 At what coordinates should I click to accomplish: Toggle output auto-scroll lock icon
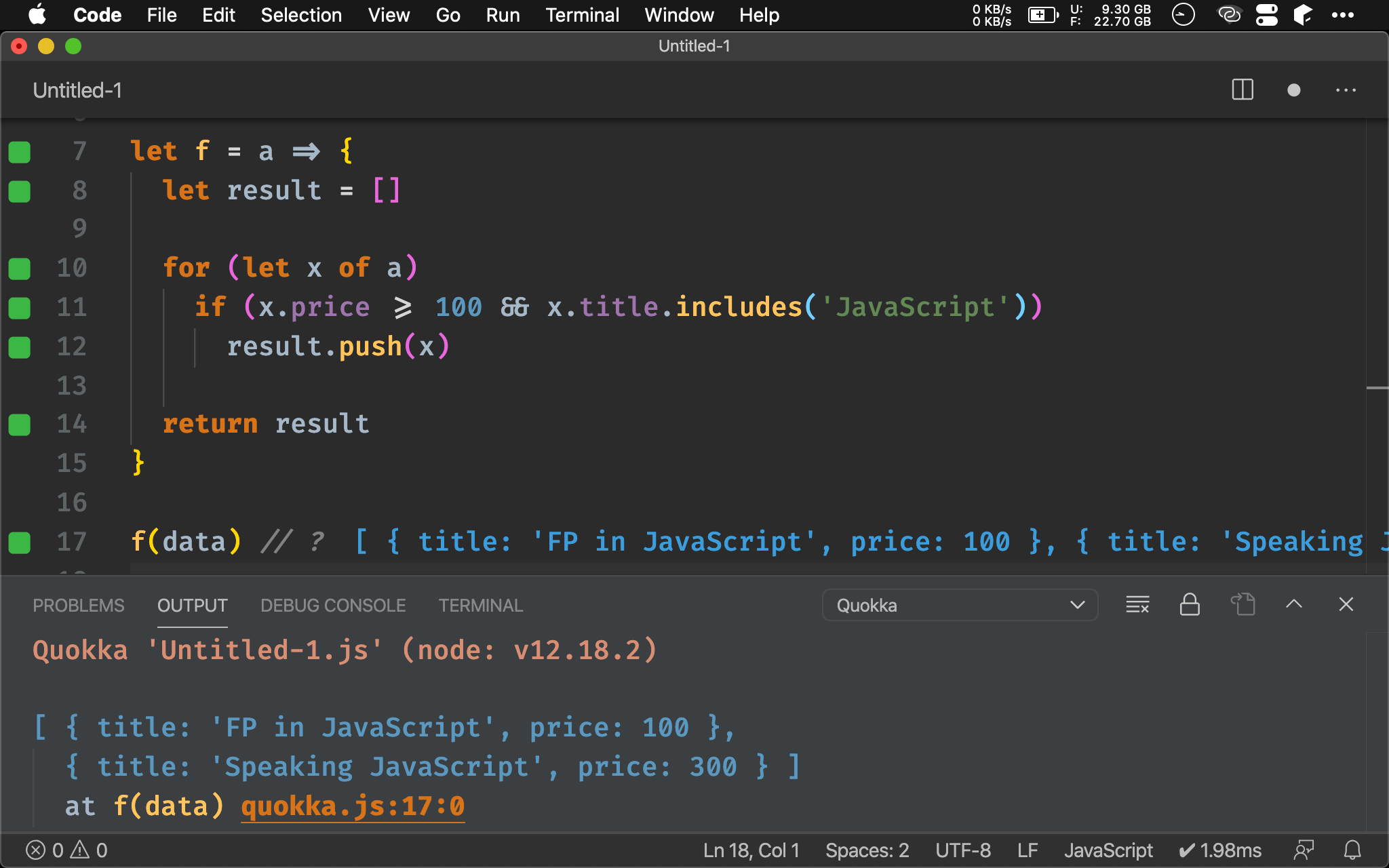[1190, 604]
